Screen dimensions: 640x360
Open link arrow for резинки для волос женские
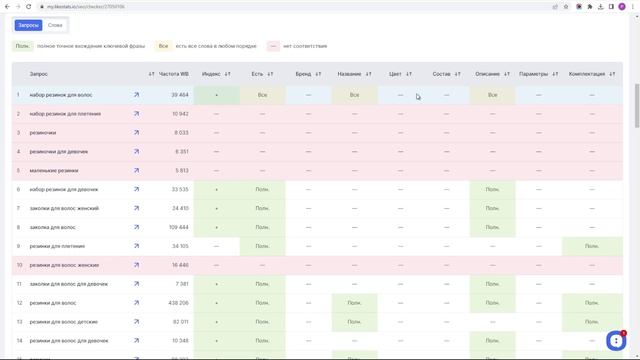pos(136,265)
